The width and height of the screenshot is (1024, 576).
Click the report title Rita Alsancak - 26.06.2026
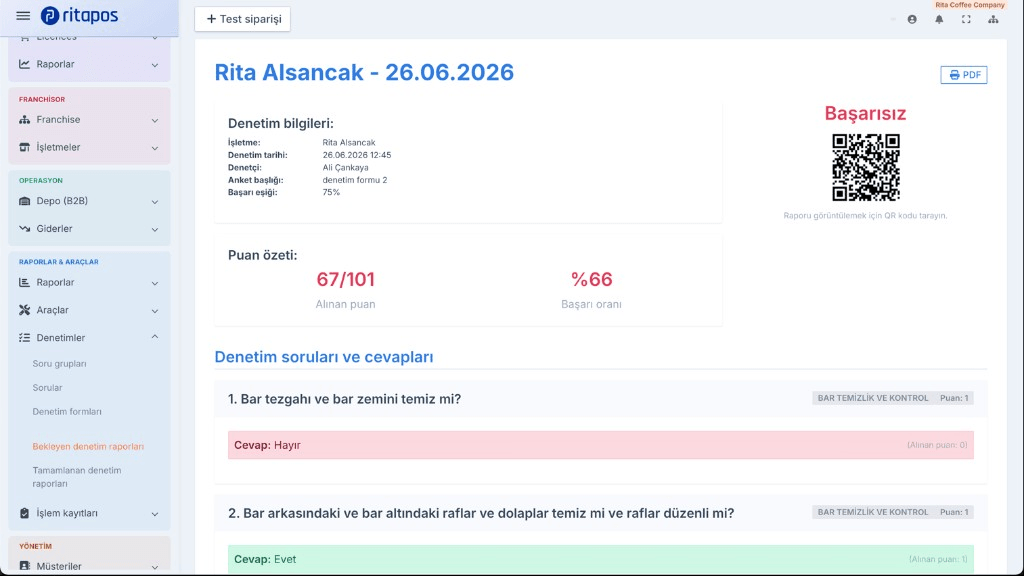pyautogui.click(x=364, y=72)
